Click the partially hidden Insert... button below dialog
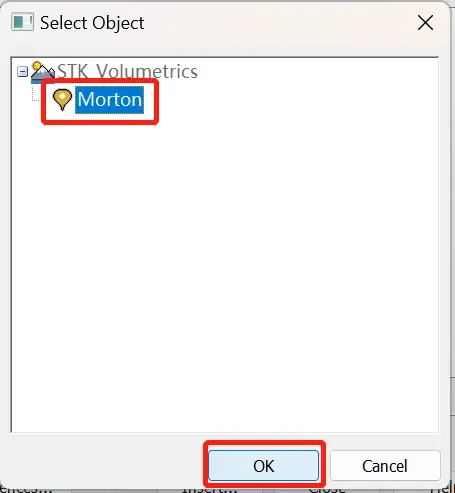455x493 pixels. tap(209, 490)
